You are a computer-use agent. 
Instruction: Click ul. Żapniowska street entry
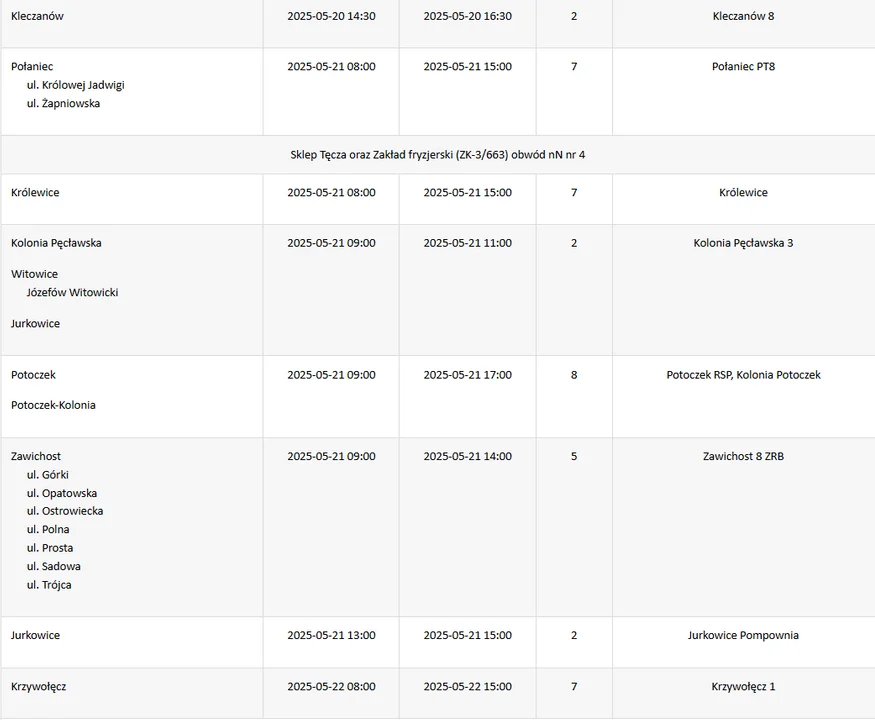(63, 103)
